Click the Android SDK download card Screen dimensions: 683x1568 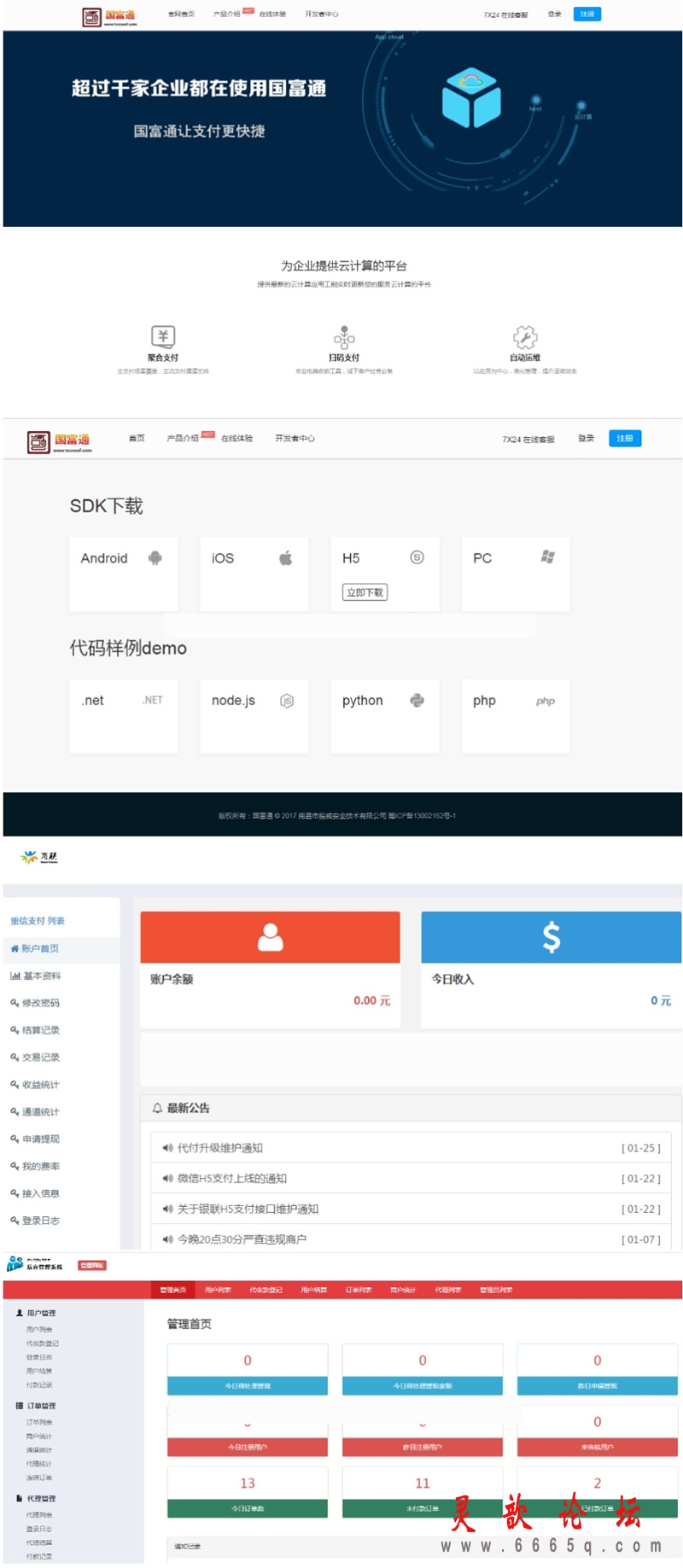click(x=124, y=574)
